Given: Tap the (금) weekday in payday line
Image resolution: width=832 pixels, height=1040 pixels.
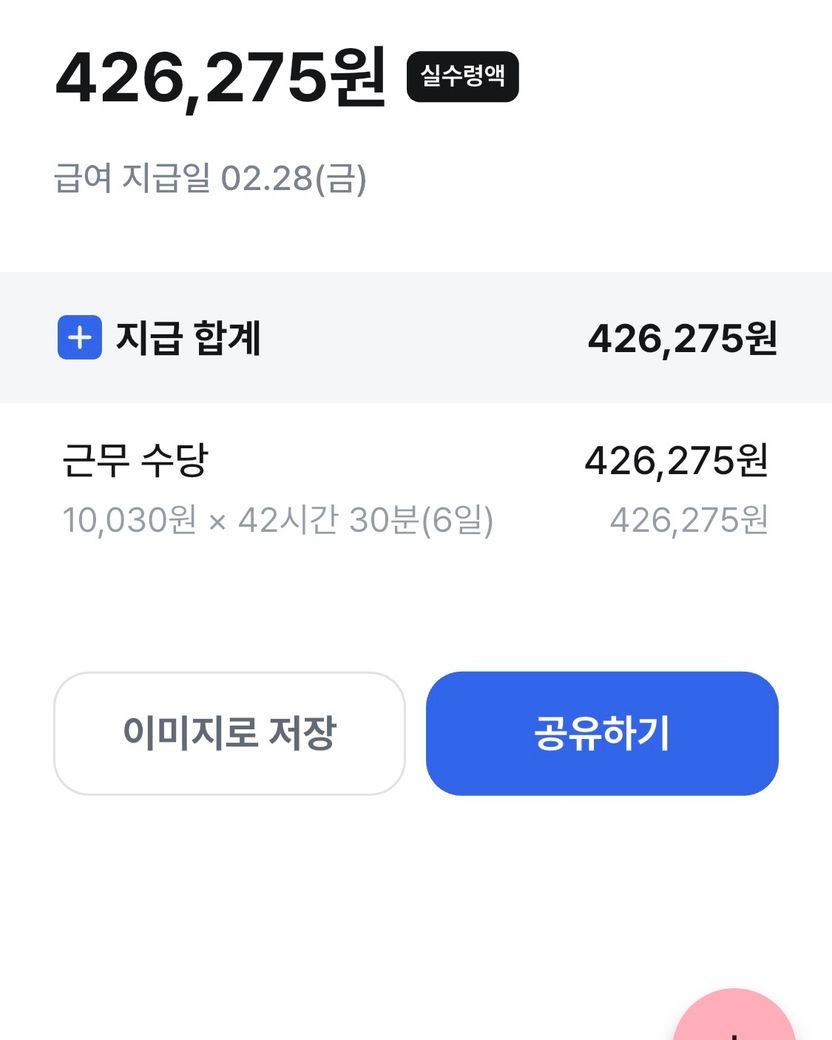Looking at the screenshot, I should (x=341, y=180).
